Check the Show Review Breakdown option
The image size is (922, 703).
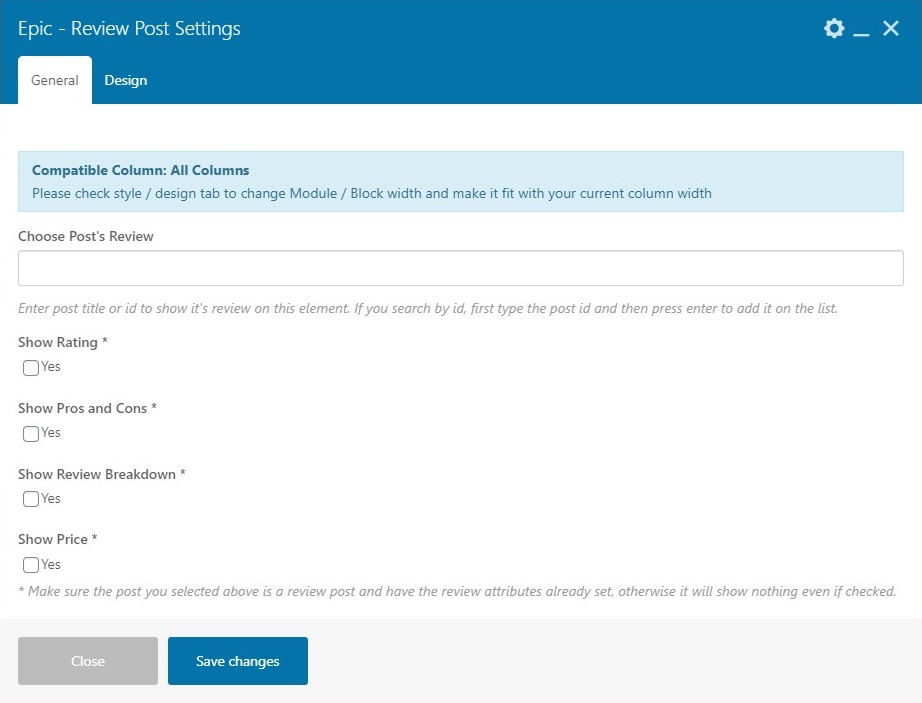[31, 499]
